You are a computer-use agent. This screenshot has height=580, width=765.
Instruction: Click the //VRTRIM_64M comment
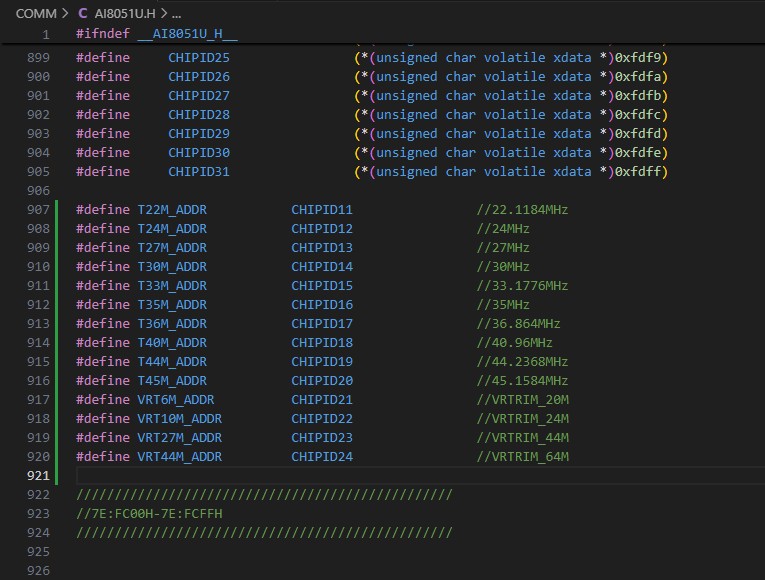coord(521,457)
